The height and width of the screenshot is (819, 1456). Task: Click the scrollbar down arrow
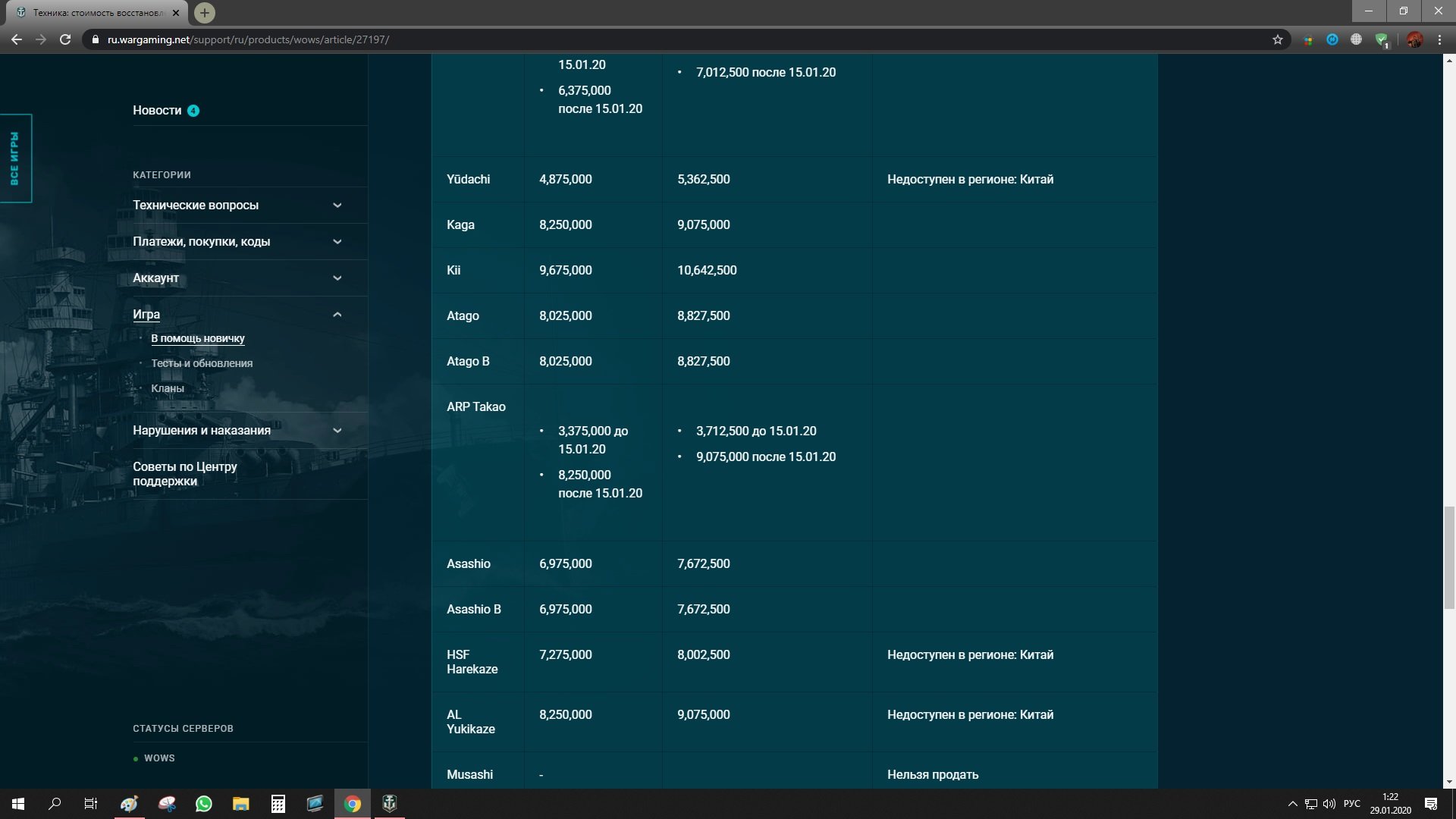coord(1449,782)
